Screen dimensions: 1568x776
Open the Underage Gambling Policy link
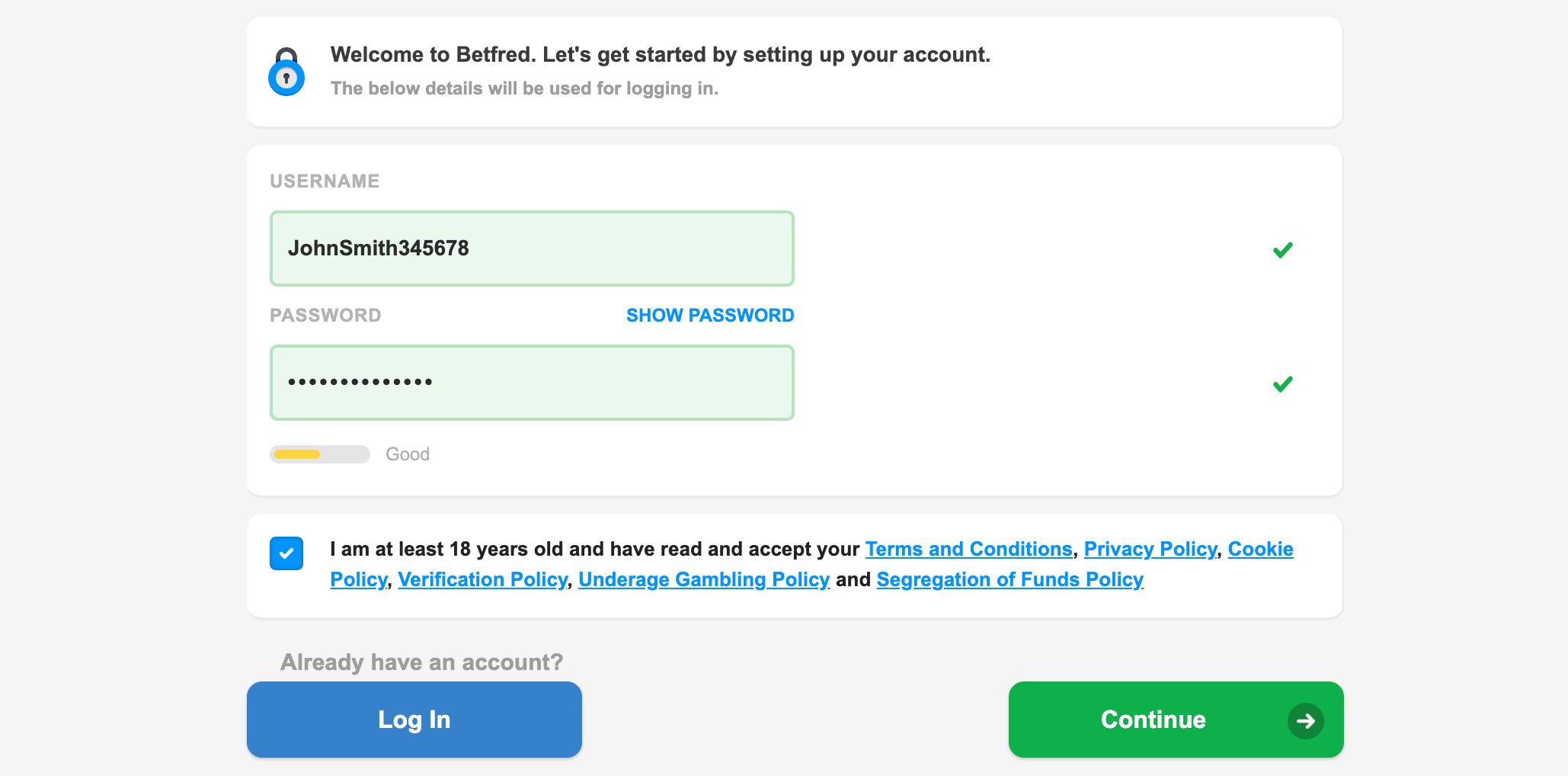pyautogui.click(x=703, y=579)
